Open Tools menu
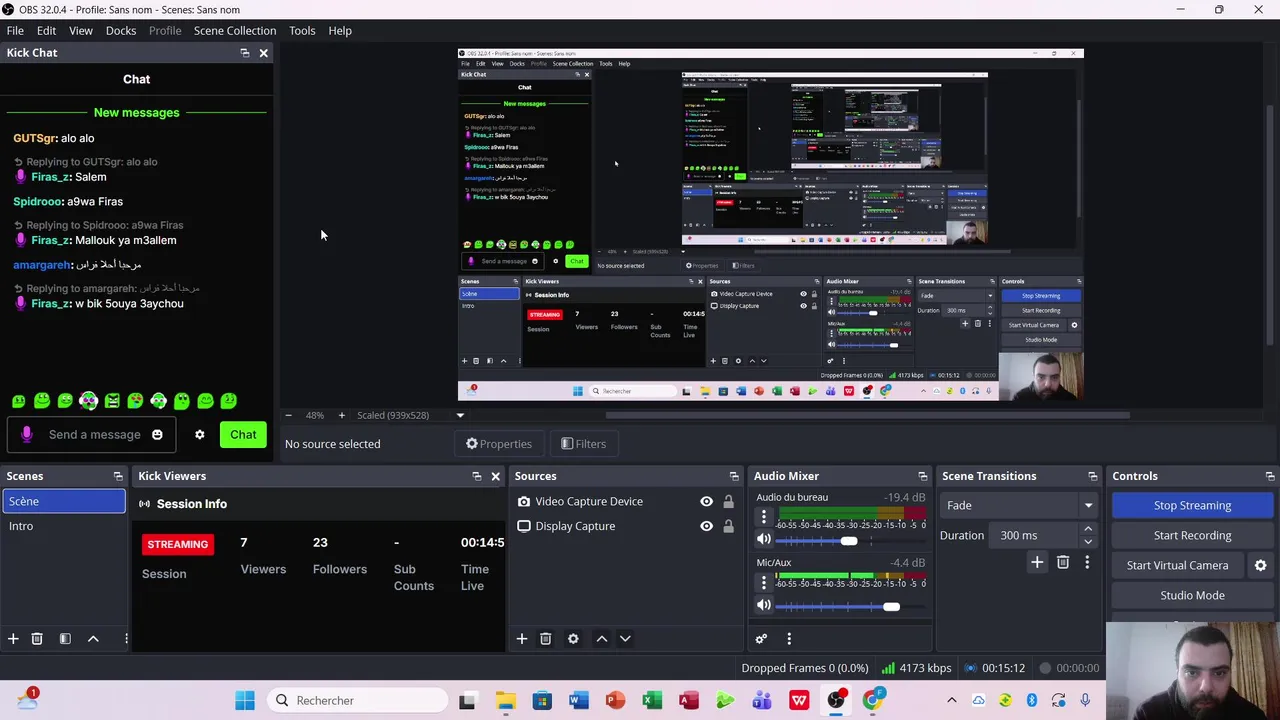 pos(302,30)
